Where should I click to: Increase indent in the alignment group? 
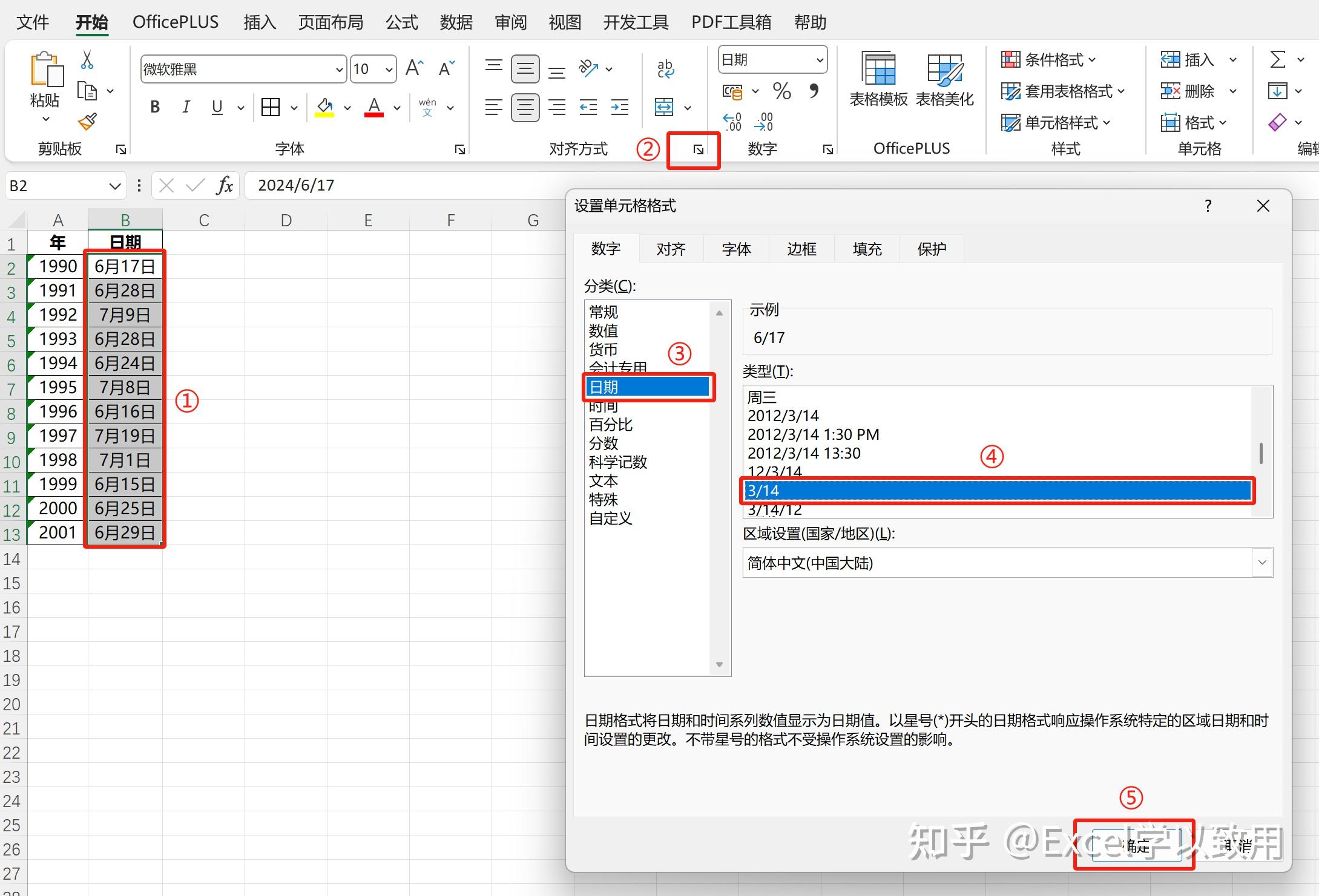click(x=620, y=108)
